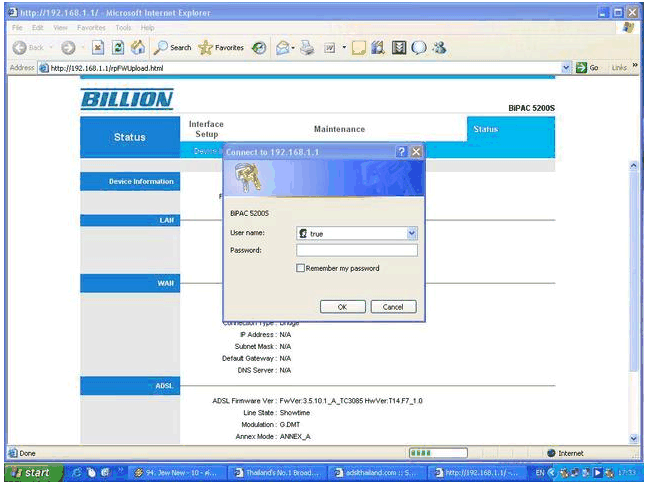The width and height of the screenshot is (649, 486).
Task: Select the highlighted Status tab on right
Action: pyautogui.click(x=486, y=129)
